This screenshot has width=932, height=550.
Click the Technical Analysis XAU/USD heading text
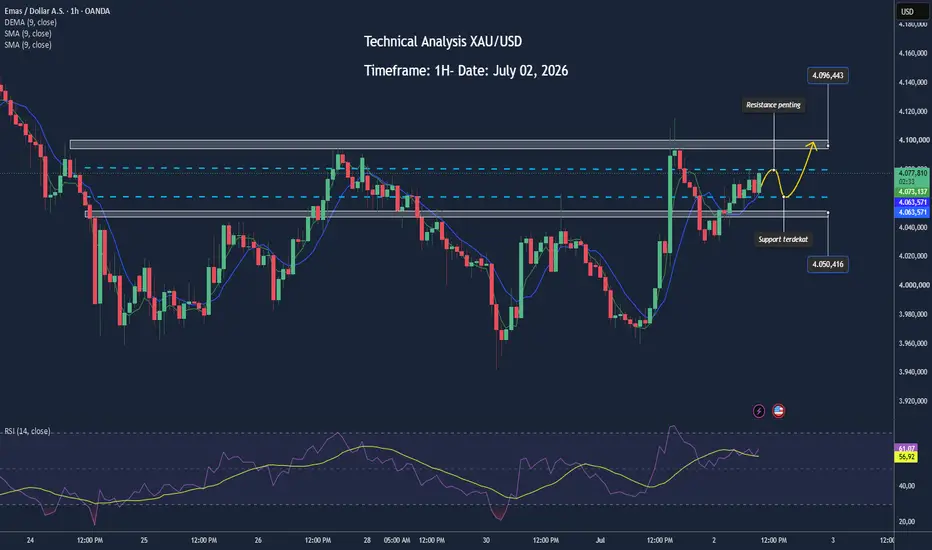443,42
